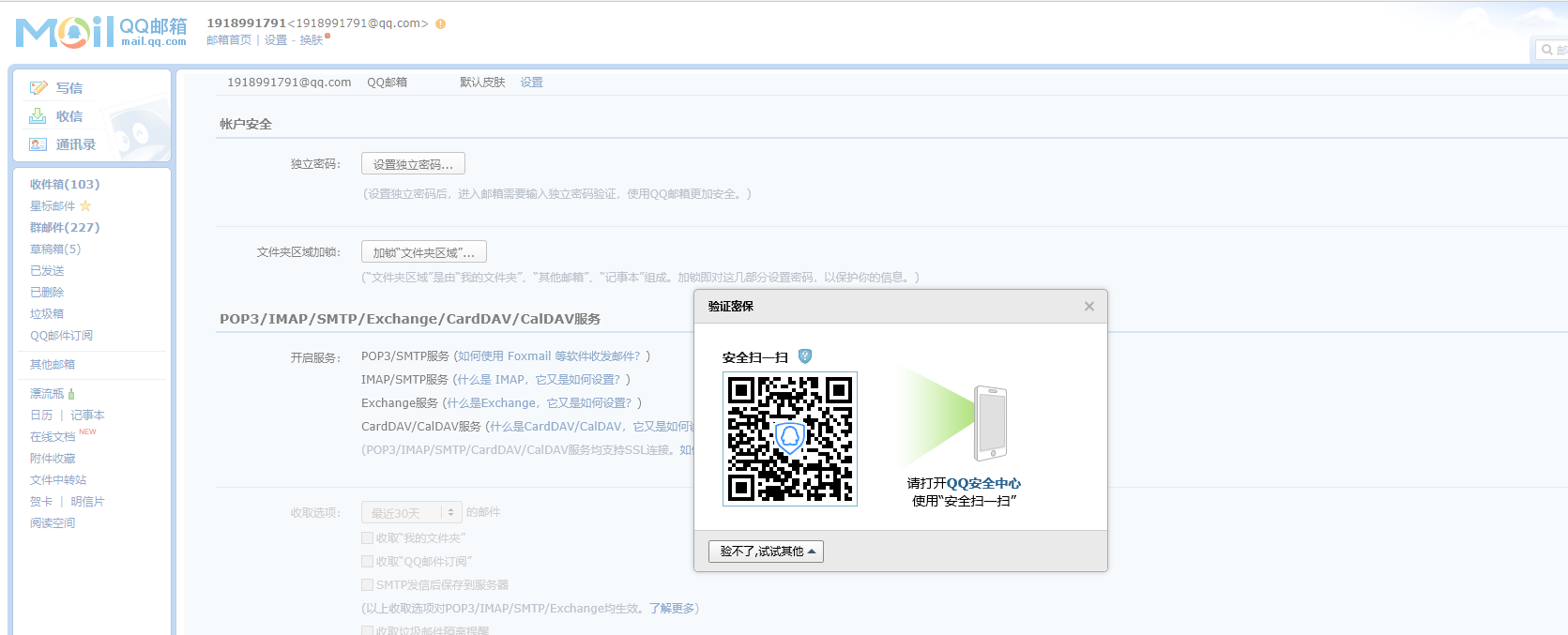
Task: Open 漂流瓶 in sidebar
Action: click(47, 394)
